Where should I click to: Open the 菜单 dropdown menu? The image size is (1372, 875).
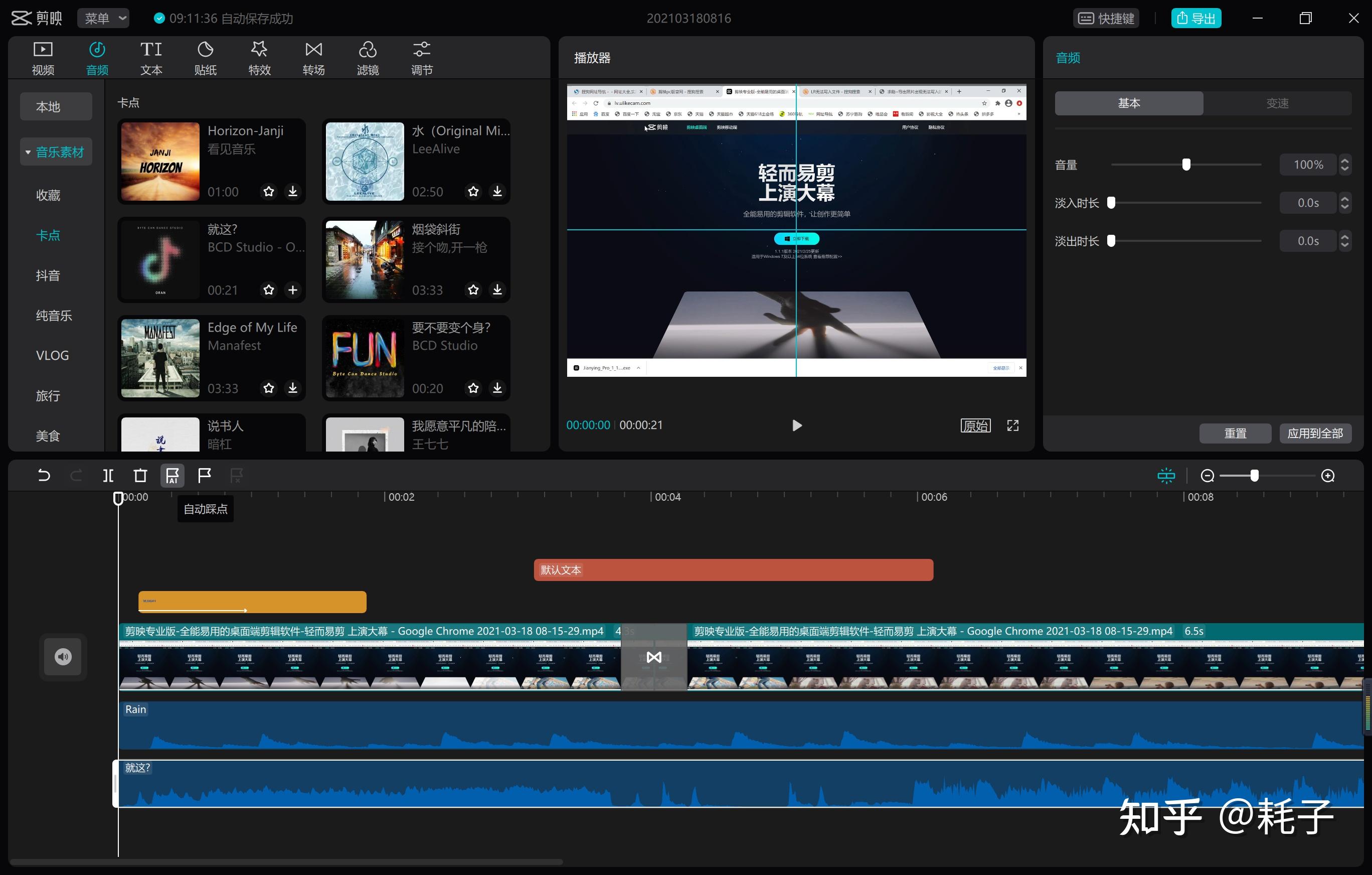[x=103, y=18]
